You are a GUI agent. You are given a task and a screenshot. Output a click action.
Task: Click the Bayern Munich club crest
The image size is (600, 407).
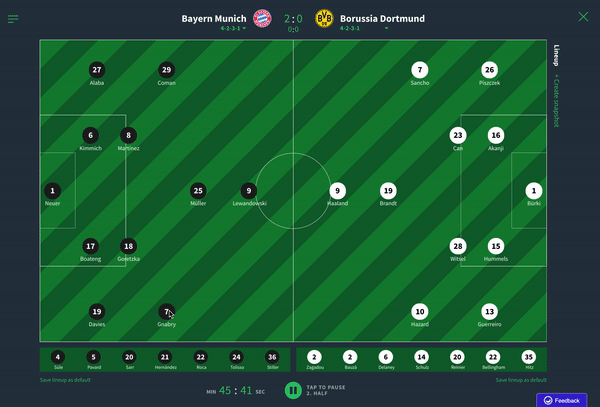coord(262,18)
